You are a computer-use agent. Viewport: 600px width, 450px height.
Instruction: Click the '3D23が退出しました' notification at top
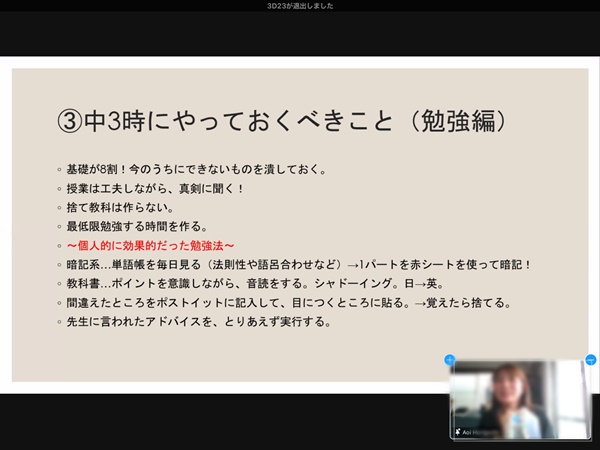coord(300,6)
